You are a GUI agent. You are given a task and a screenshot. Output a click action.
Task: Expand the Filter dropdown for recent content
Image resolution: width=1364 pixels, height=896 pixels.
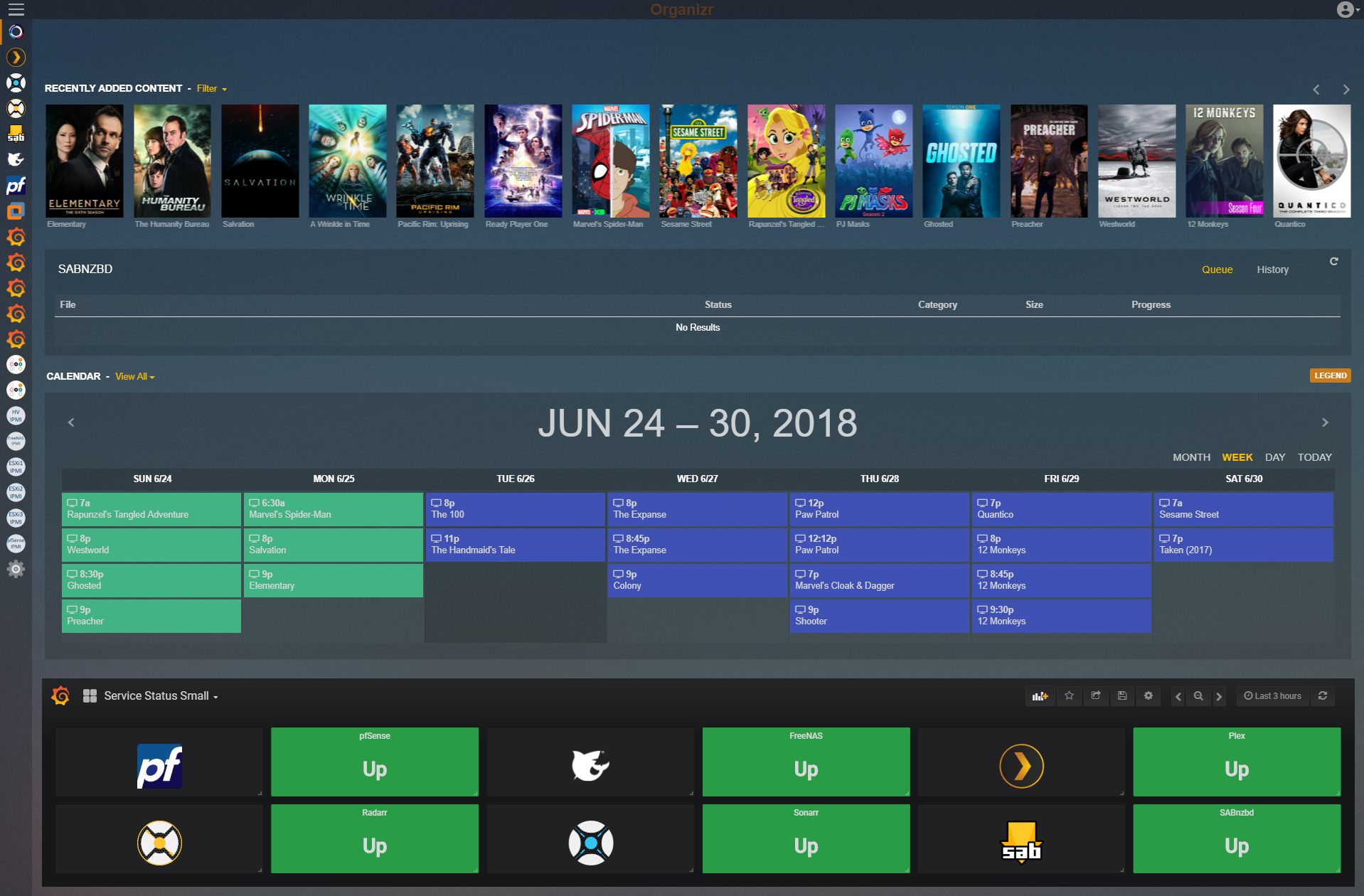(212, 89)
